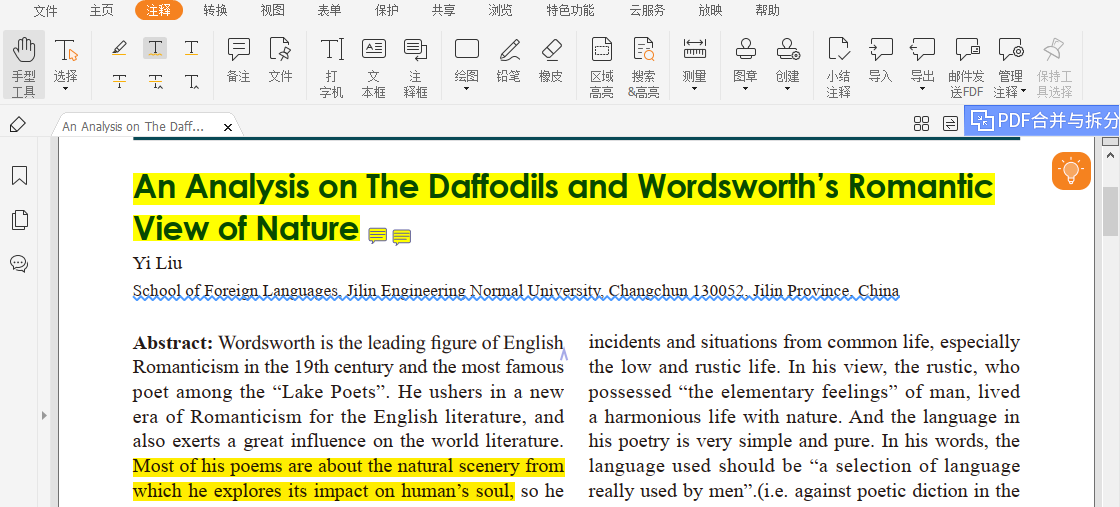Select the Hand tool (手型工具)

click(x=24, y=64)
